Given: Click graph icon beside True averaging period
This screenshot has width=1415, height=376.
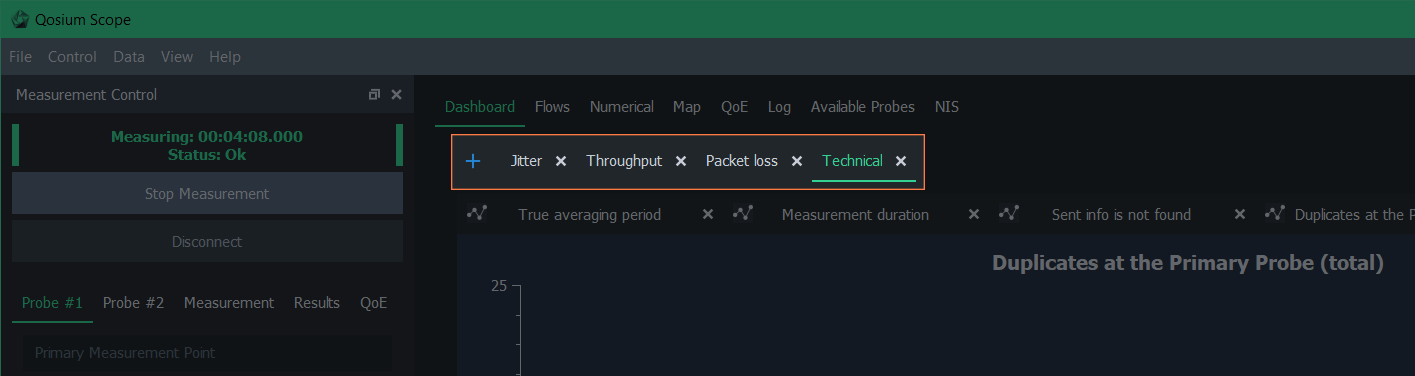Looking at the screenshot, I should (x=477, y=213).
